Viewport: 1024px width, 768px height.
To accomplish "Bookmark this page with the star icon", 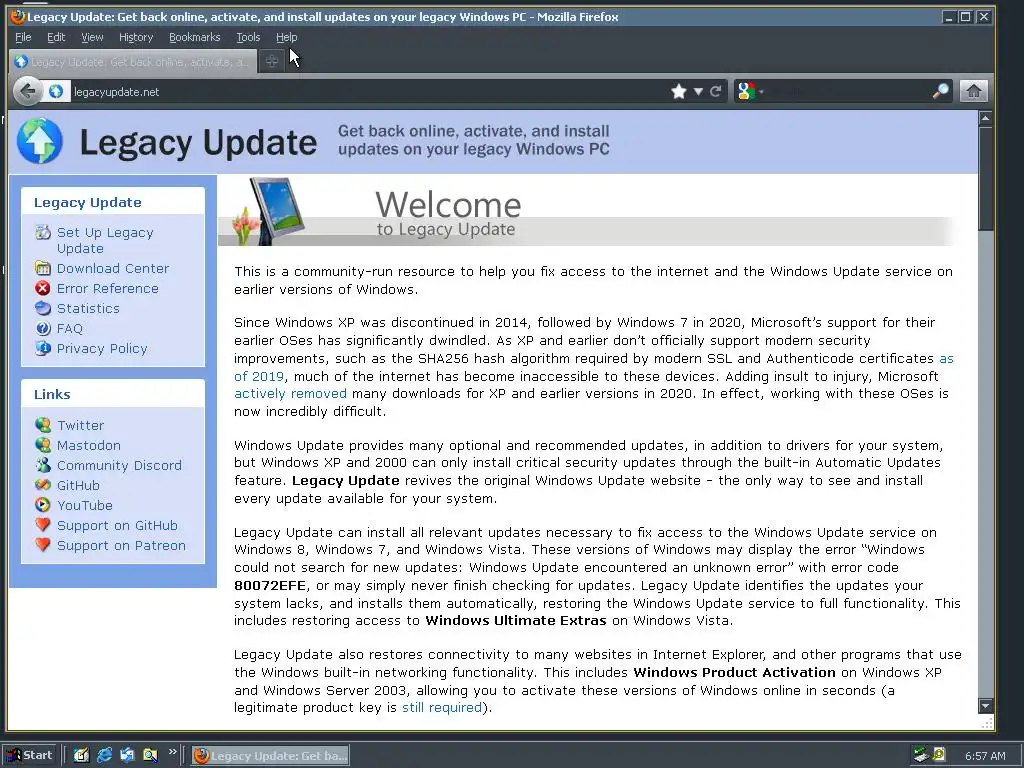I will click(x=679, y=91).
